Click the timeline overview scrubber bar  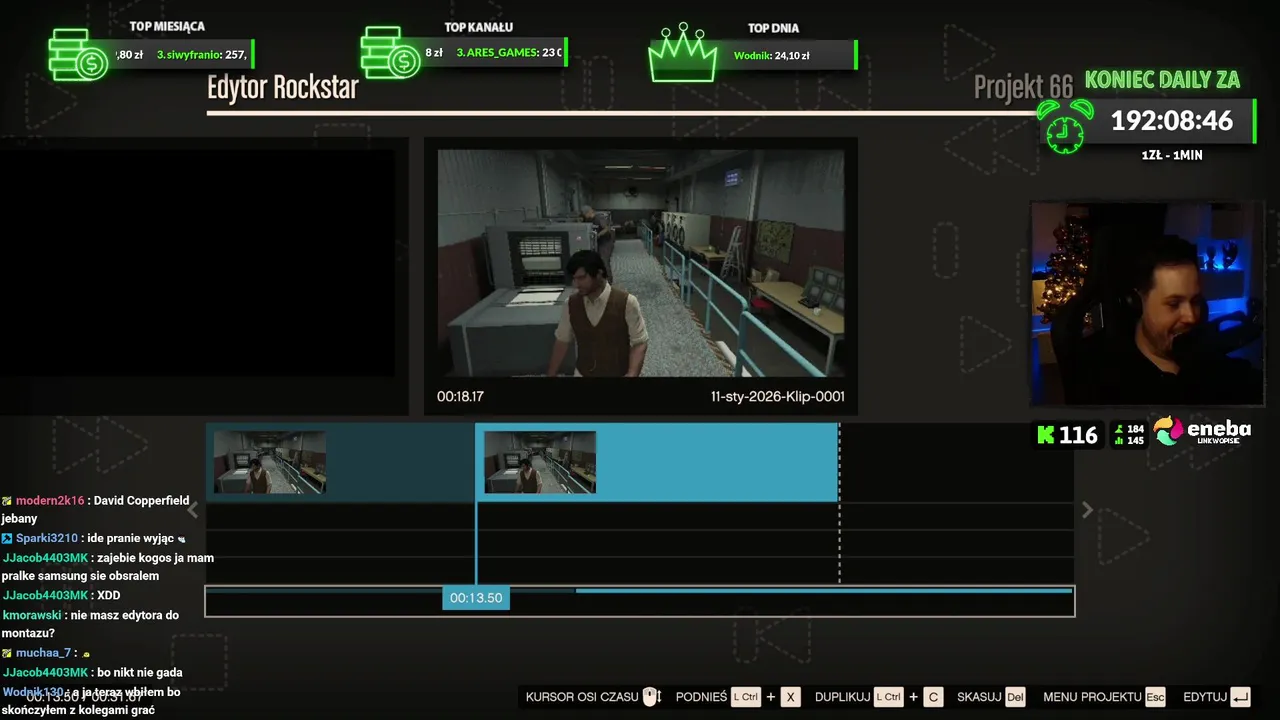(640, 601)
